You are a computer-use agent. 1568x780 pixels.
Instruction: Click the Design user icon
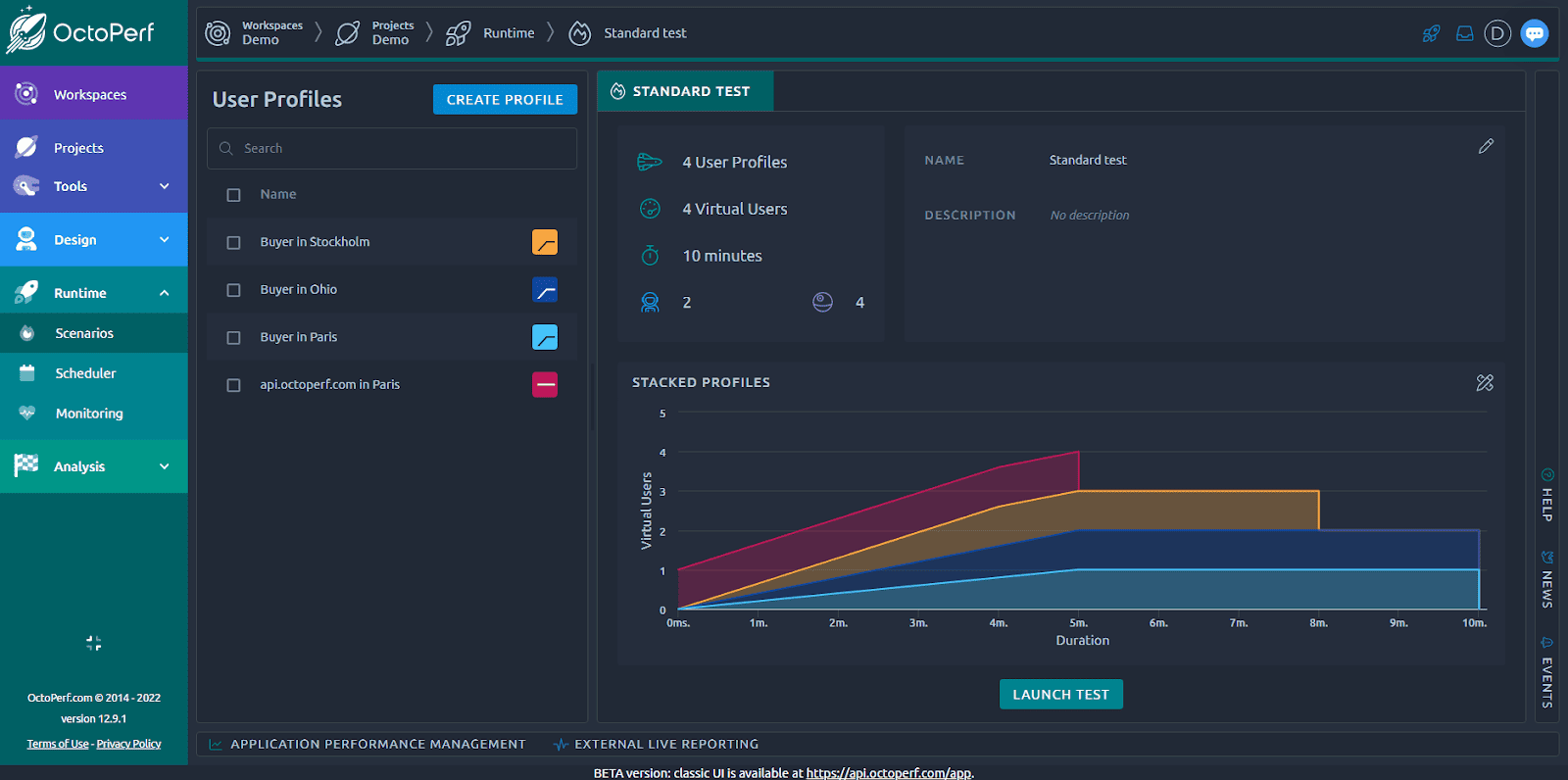click(26, 239)
